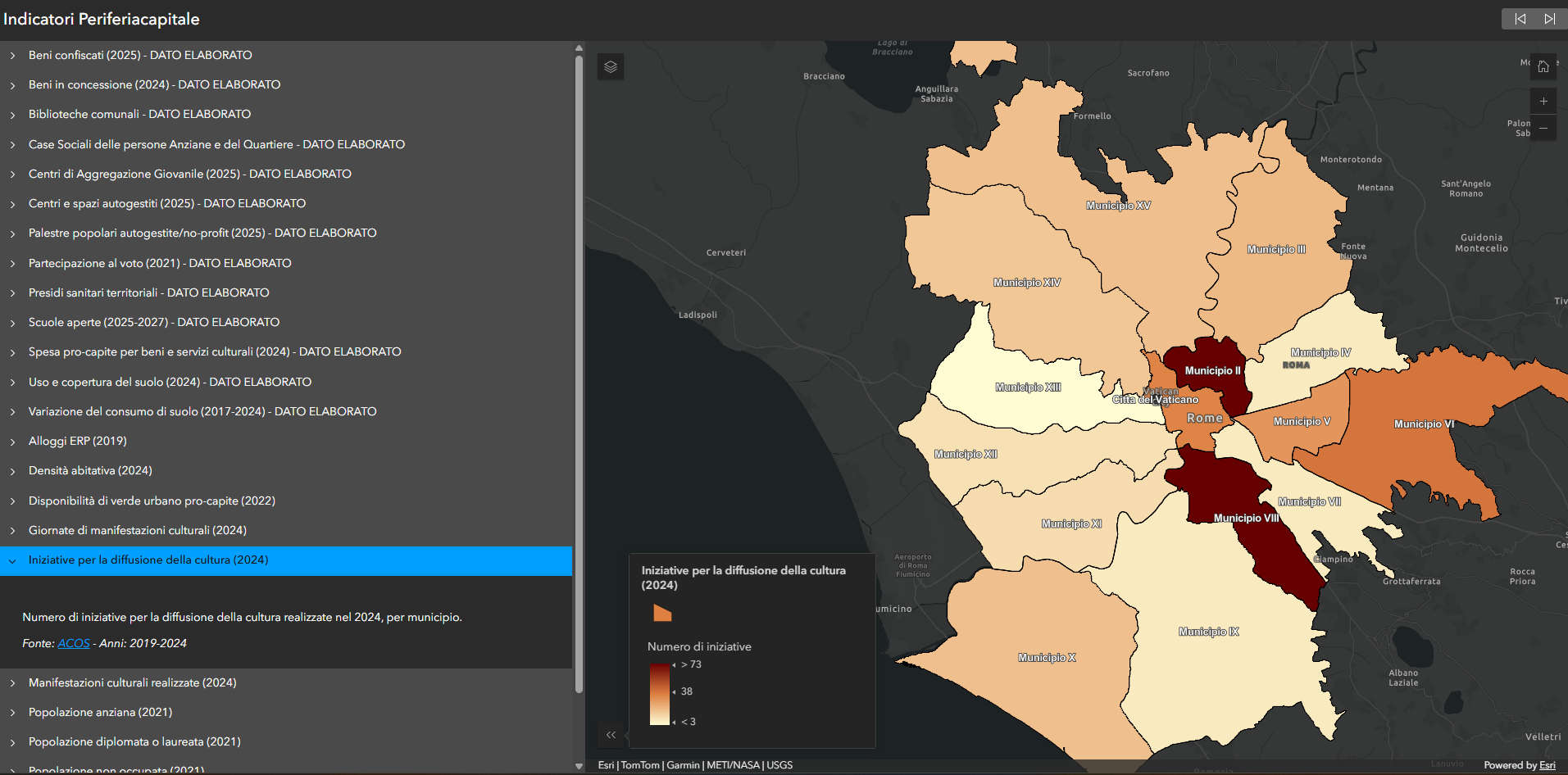1568x775 pixels.
Task: Select Municipio VII on the map
Action: click(1309, 502)
